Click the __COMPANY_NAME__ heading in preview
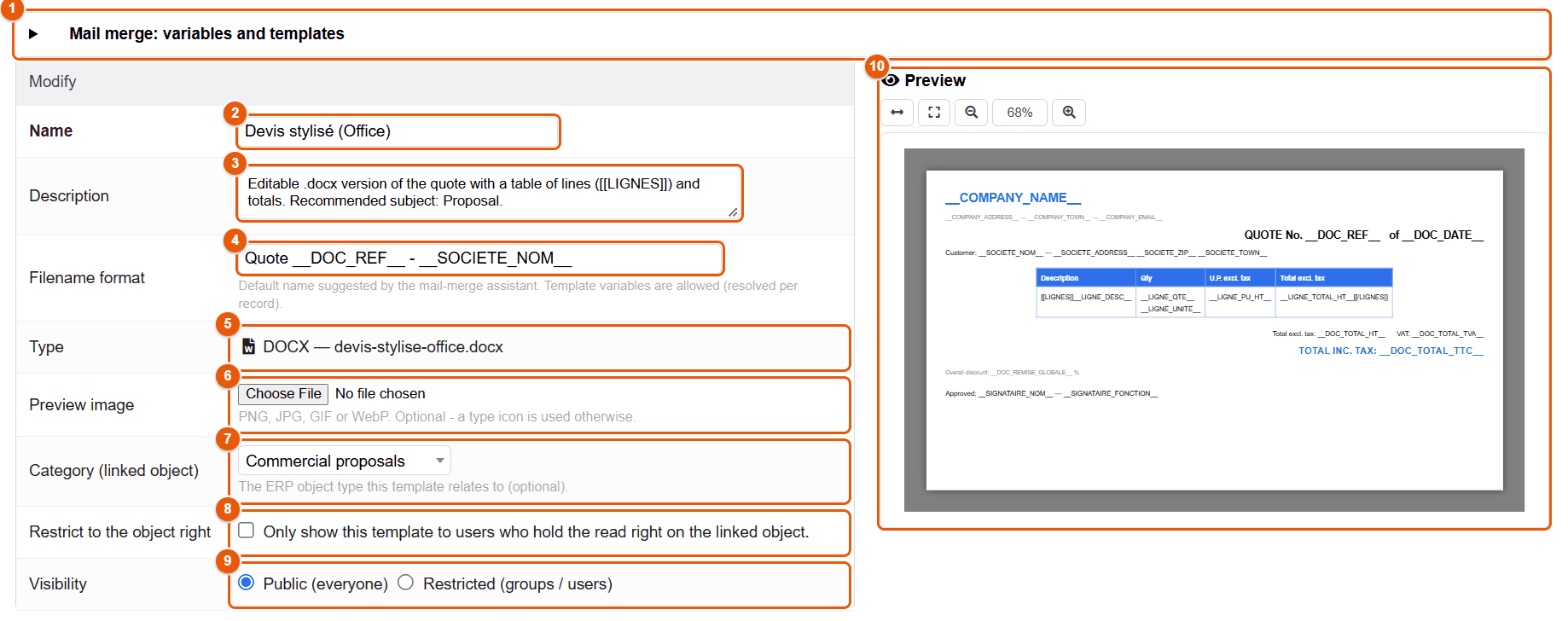The image size is (1568, 621). click(x=1013, y=198)
